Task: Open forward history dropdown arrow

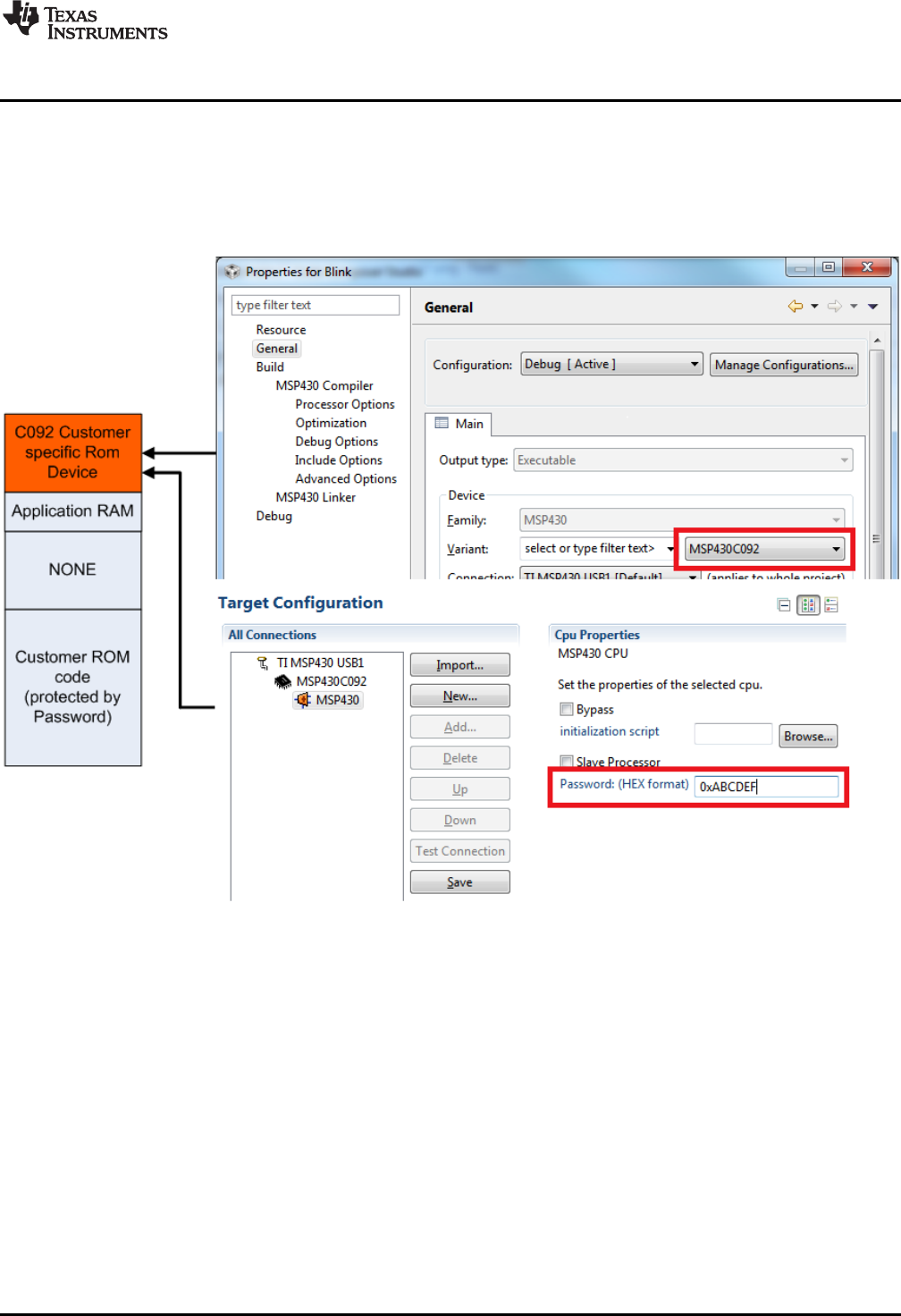Action: 854,307
